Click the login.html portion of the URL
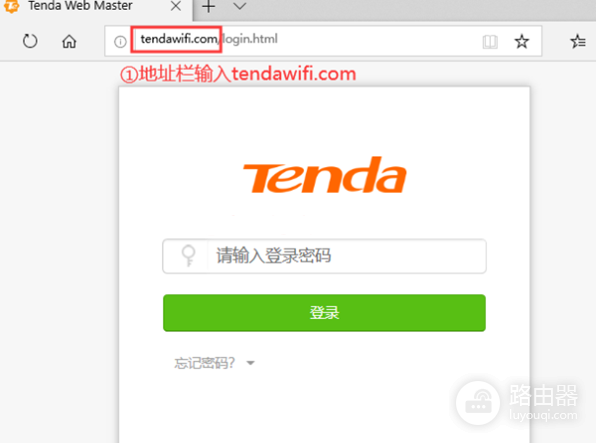 [x=250, y=39]
